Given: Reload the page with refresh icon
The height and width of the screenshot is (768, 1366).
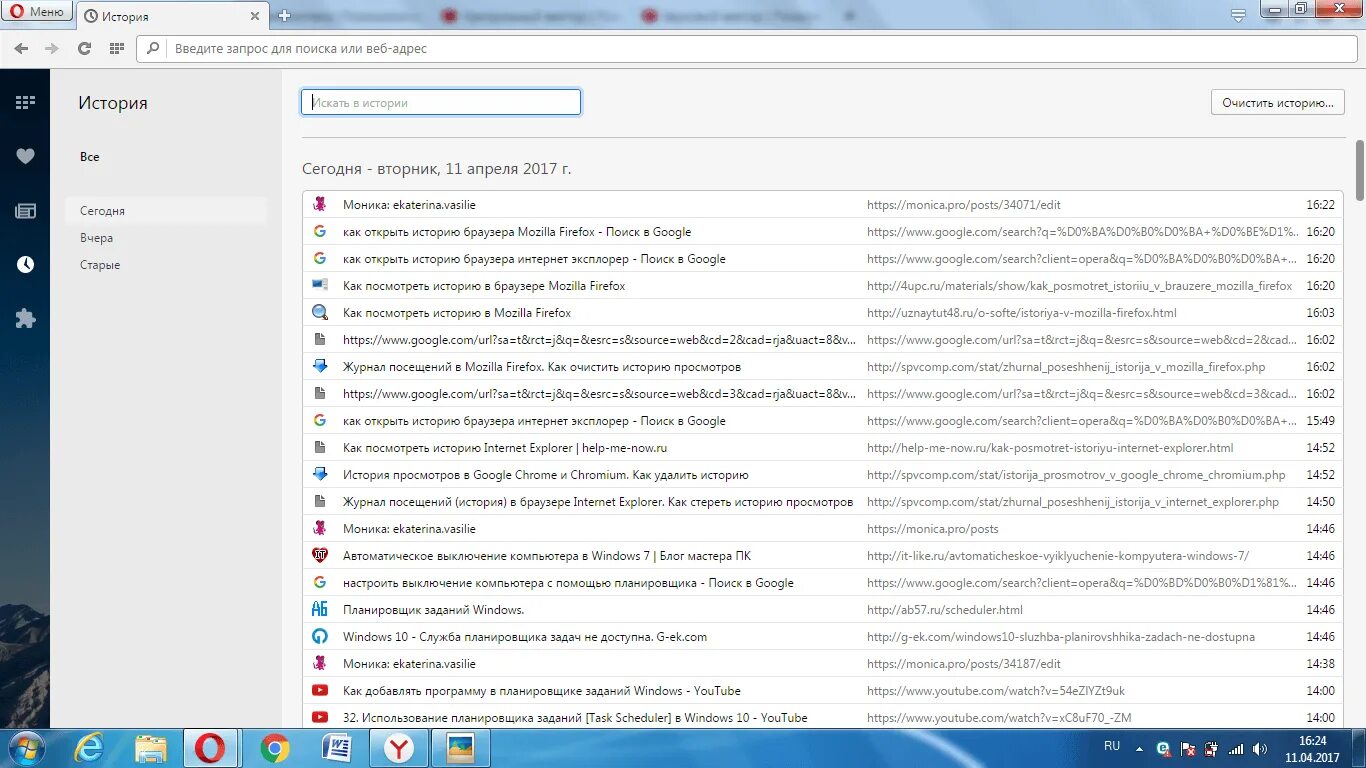Looking at the screenshot, I should (84, 48).
